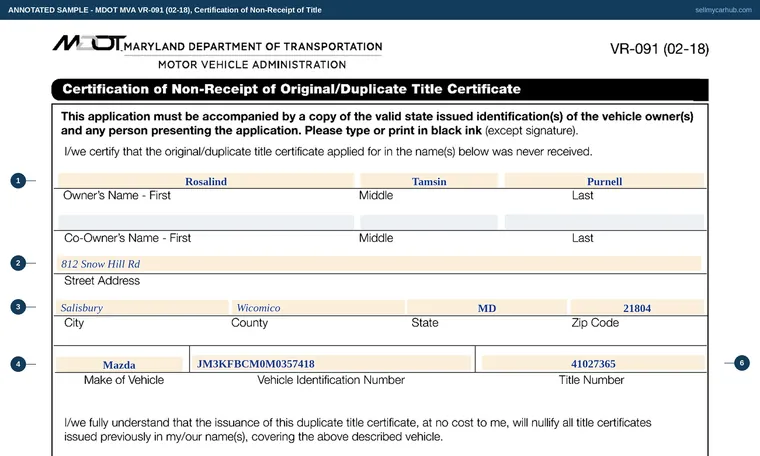
Task: Click the Owner's first name field containing Rosalind
Action: [206, 180]
